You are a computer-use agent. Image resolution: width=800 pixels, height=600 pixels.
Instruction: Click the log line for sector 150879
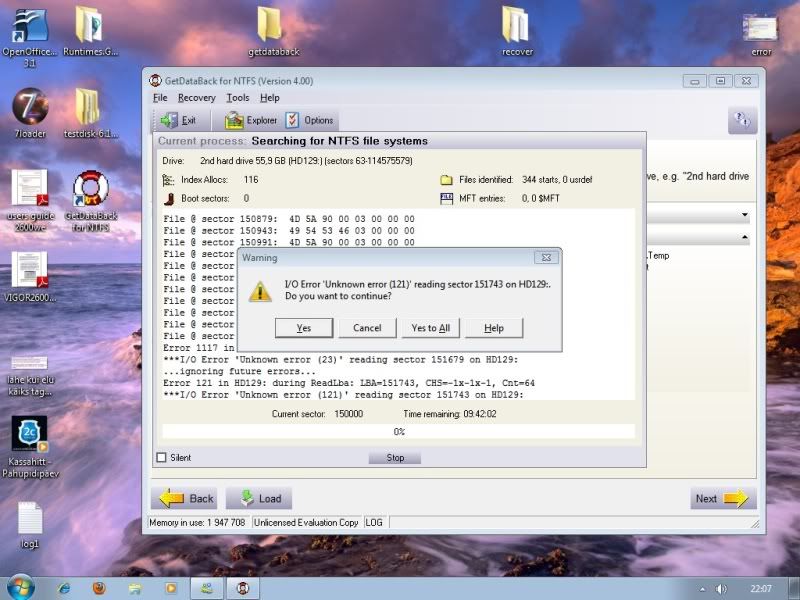(x=289, y=219)
